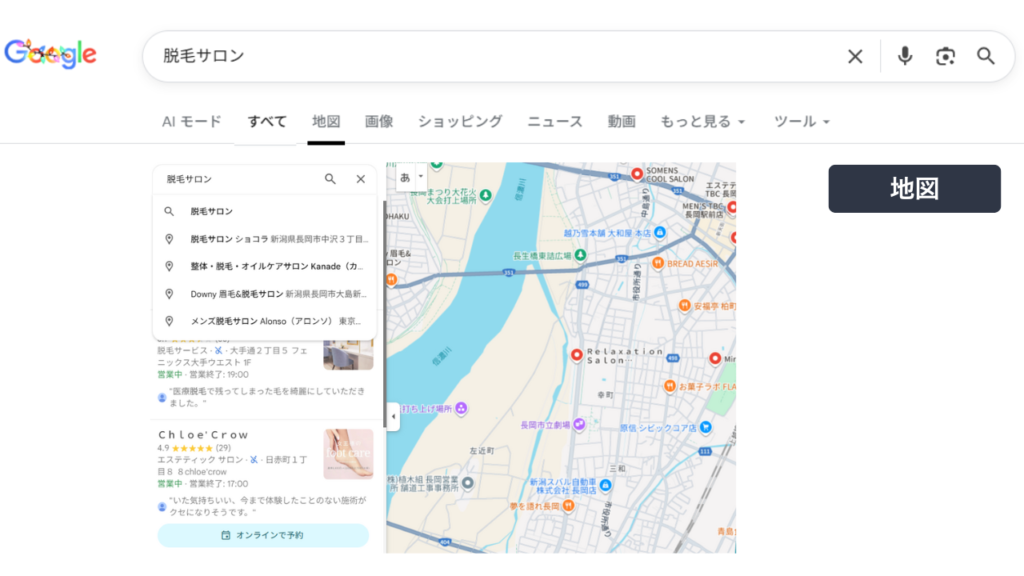The image size is (1024, 576).
Task: Click the オンラインで予約 booking button
Action: coord(262,535)
